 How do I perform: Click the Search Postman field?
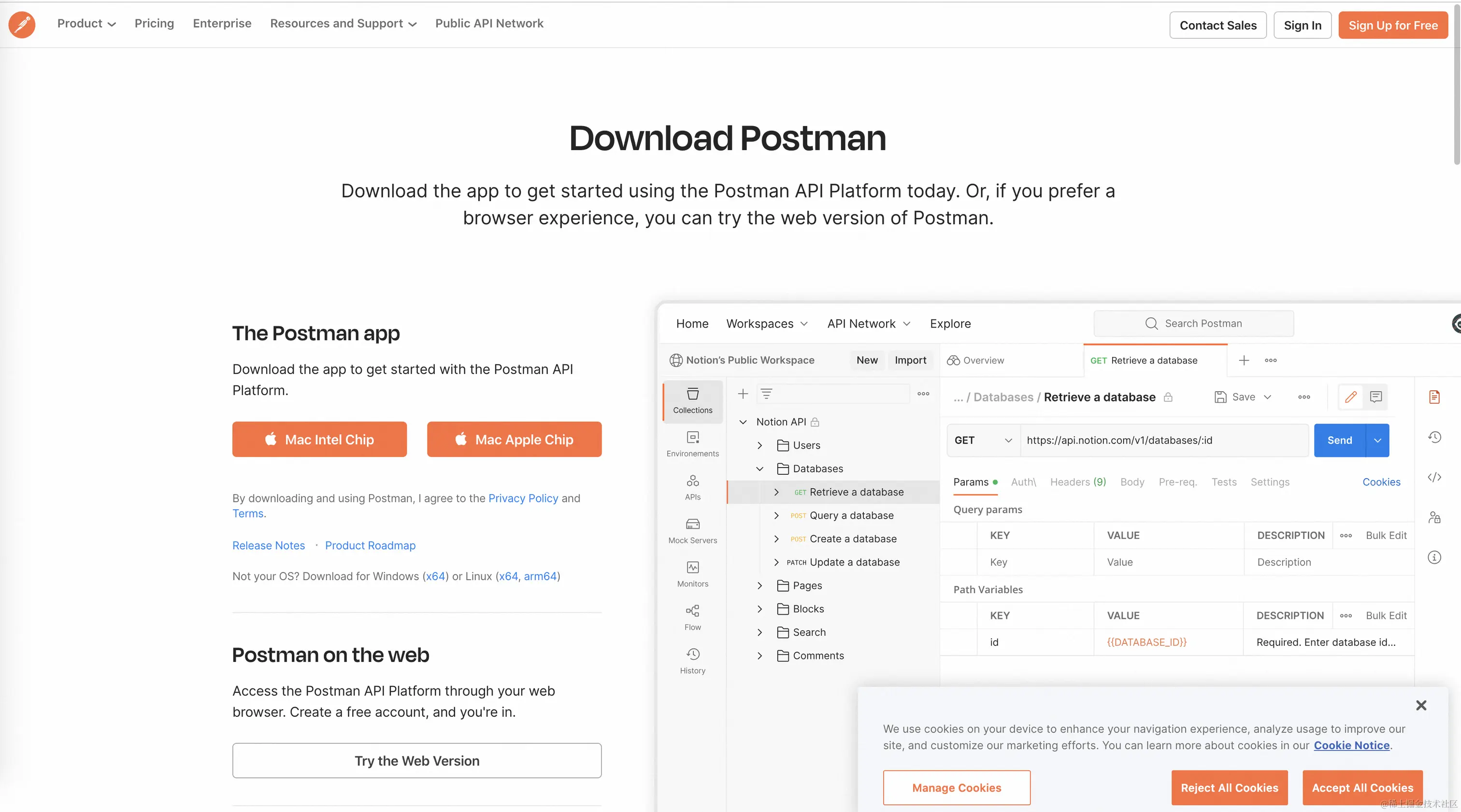coord(1193,323)
